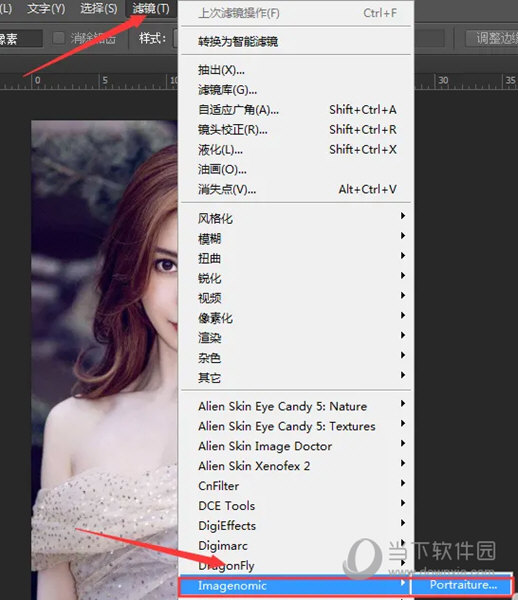Screen dimensions: 518x600
Task: Click the 调整边缘 button
Action: (x=492, y=38)
